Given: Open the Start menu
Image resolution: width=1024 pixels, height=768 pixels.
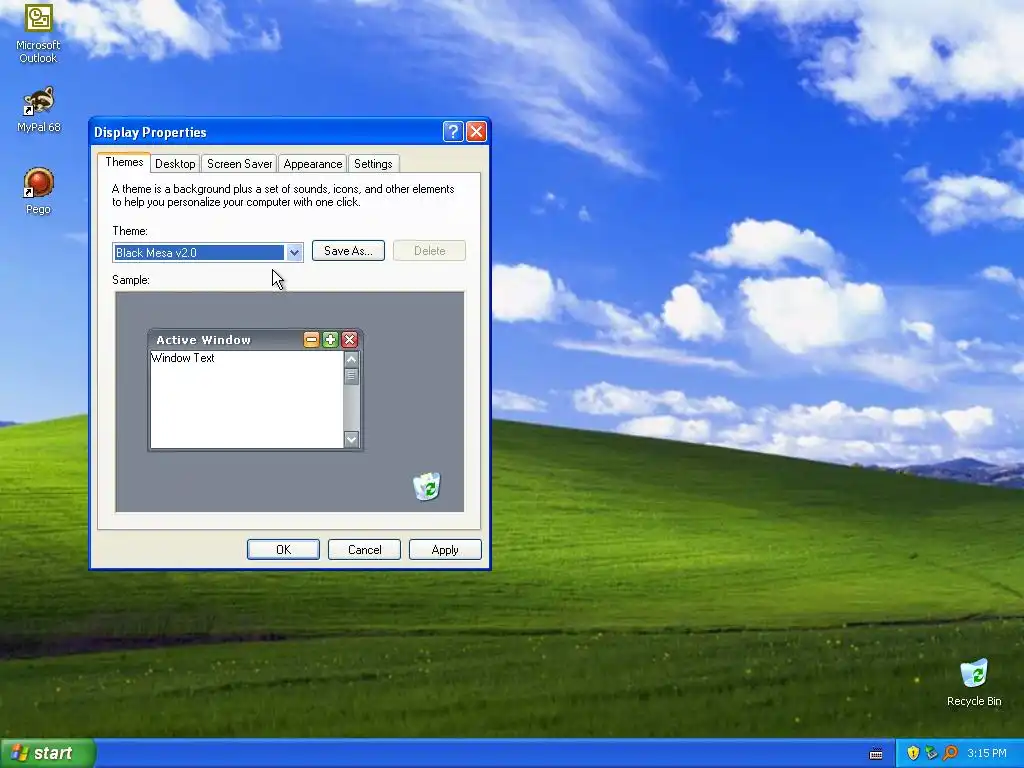Looking at the screenshot, I should (x=47, y=753).
